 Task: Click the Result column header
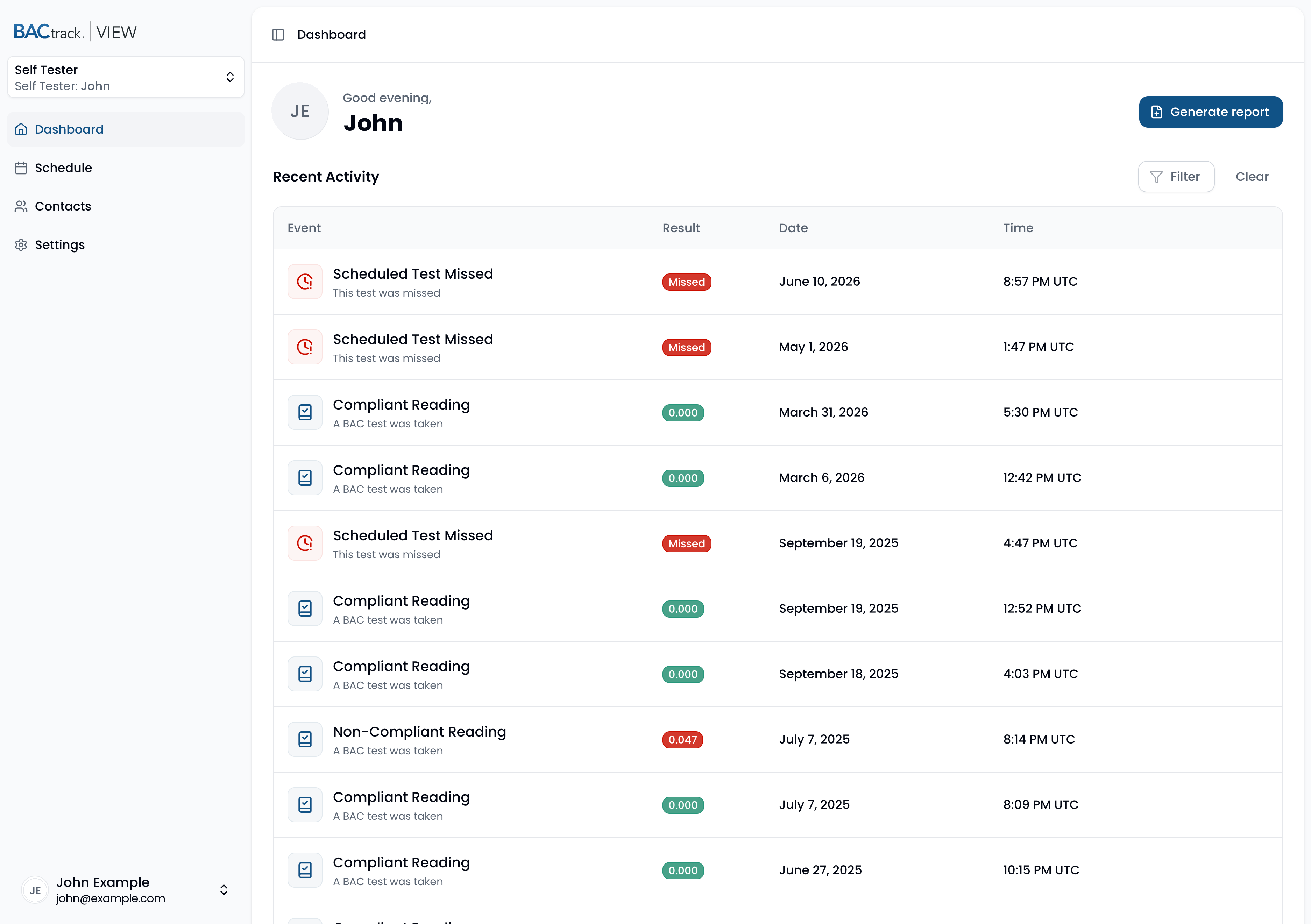[x=681, y=228]
